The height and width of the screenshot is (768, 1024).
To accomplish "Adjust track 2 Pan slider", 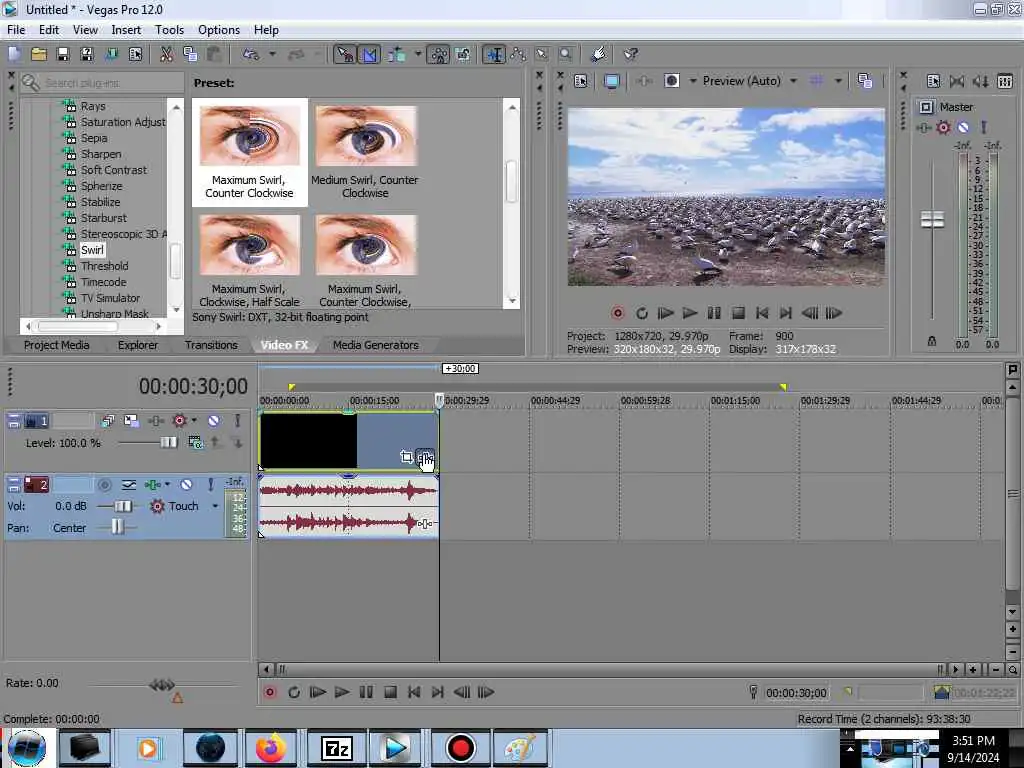I will click(116, 527).
